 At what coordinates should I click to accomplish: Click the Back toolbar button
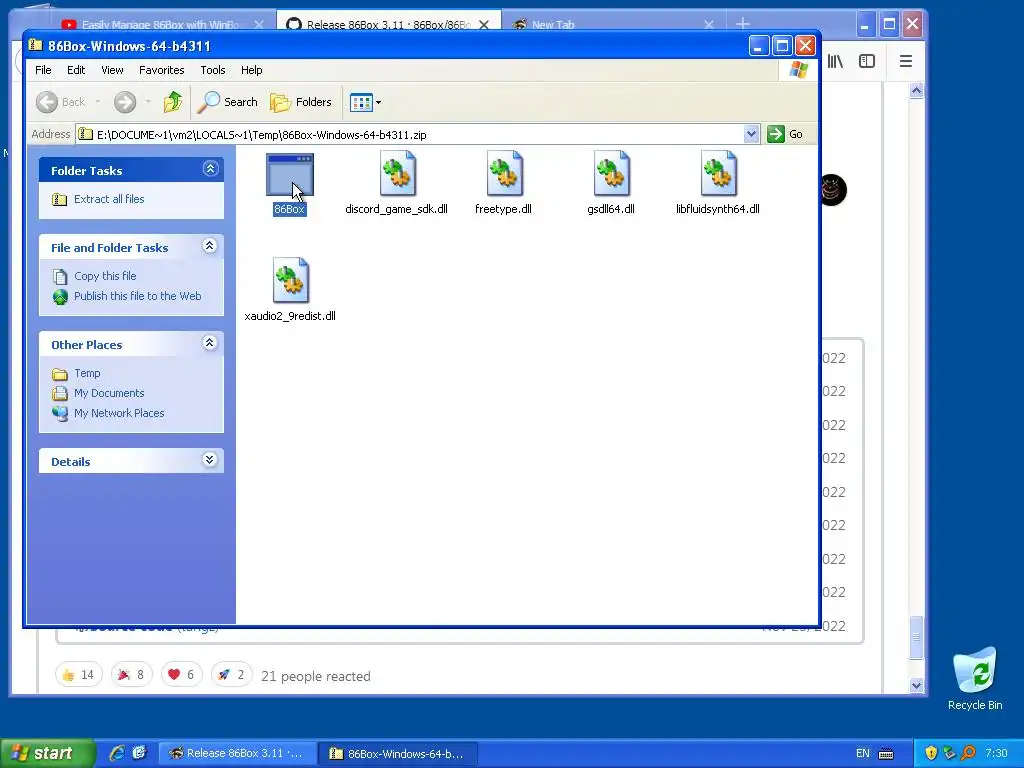point(61,102)
